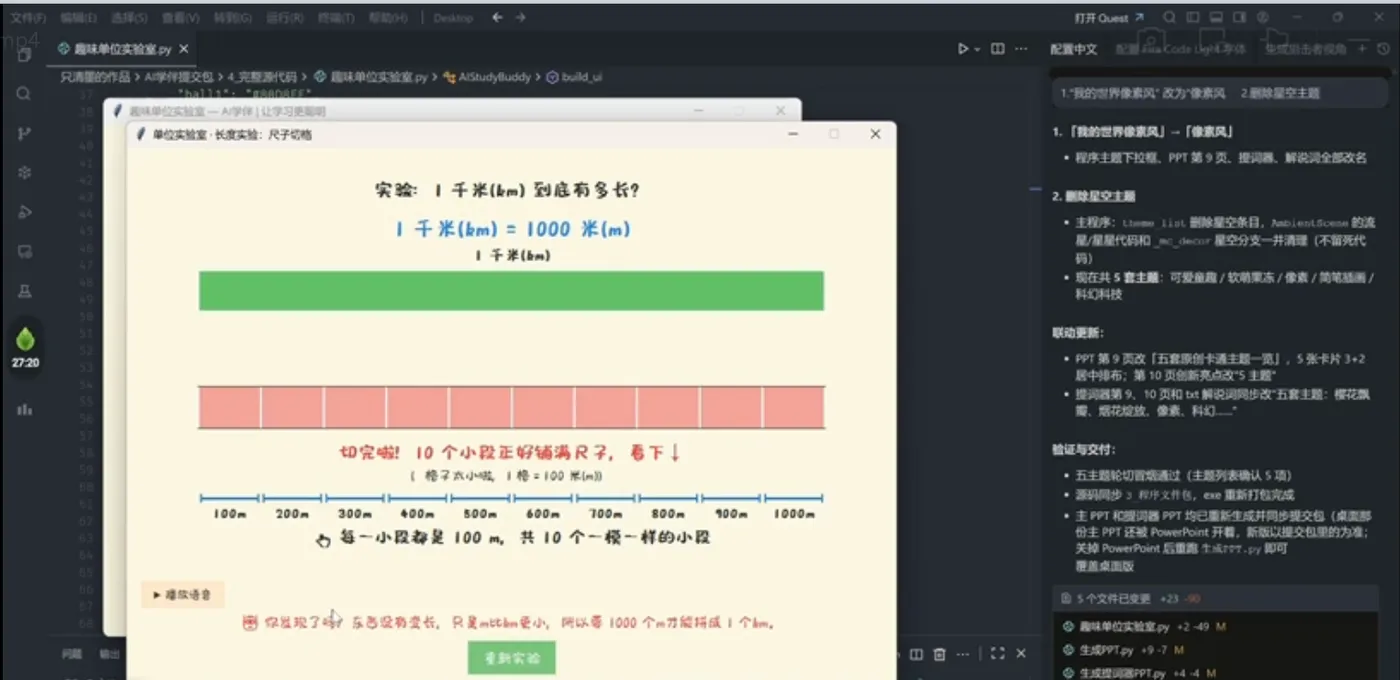
Task: Click the green 1 千米 bar
Action: tap(511, 290)
